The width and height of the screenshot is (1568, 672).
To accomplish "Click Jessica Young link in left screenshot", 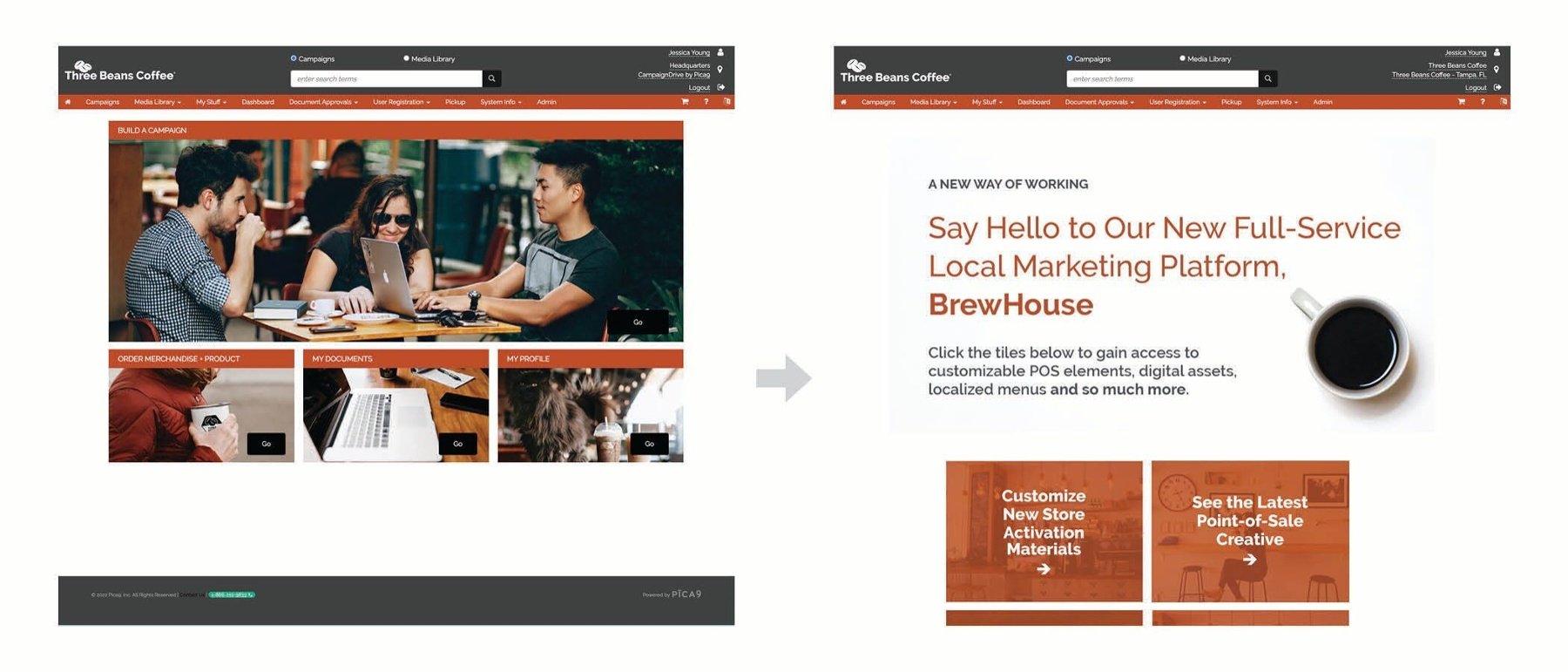I will pyautogui.click(x=689, y=52).
